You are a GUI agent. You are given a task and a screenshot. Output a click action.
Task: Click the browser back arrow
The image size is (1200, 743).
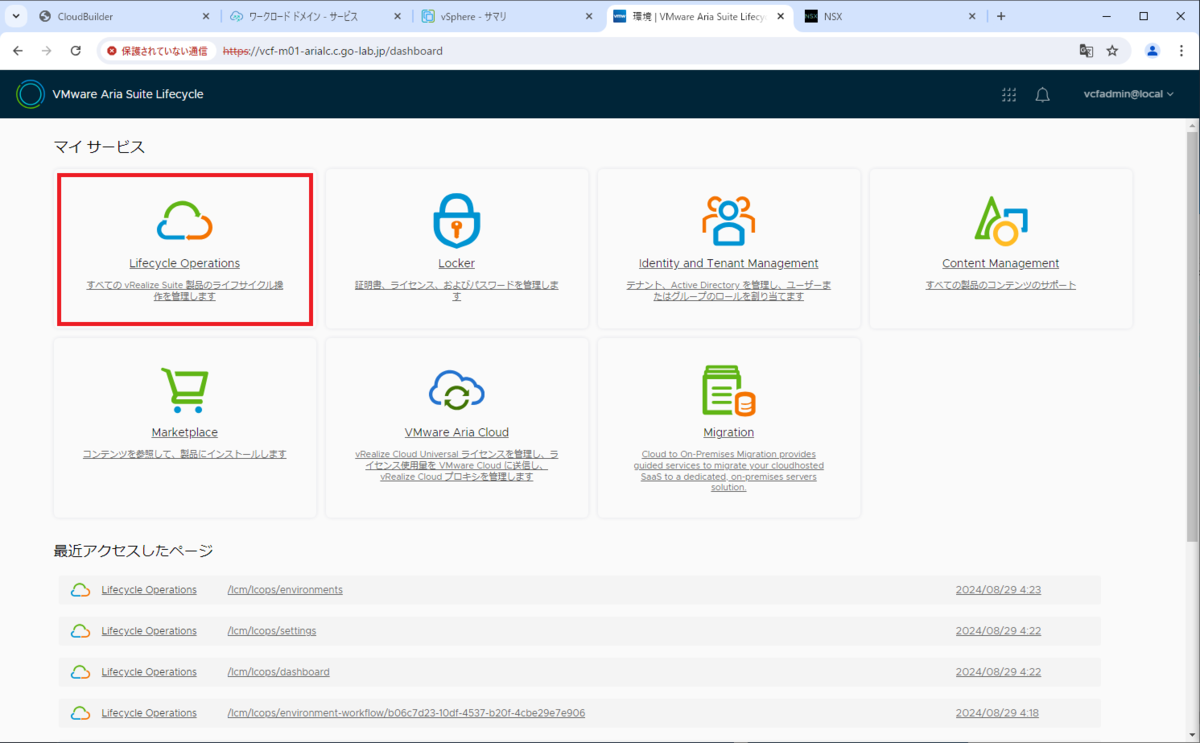coord(18,50)
